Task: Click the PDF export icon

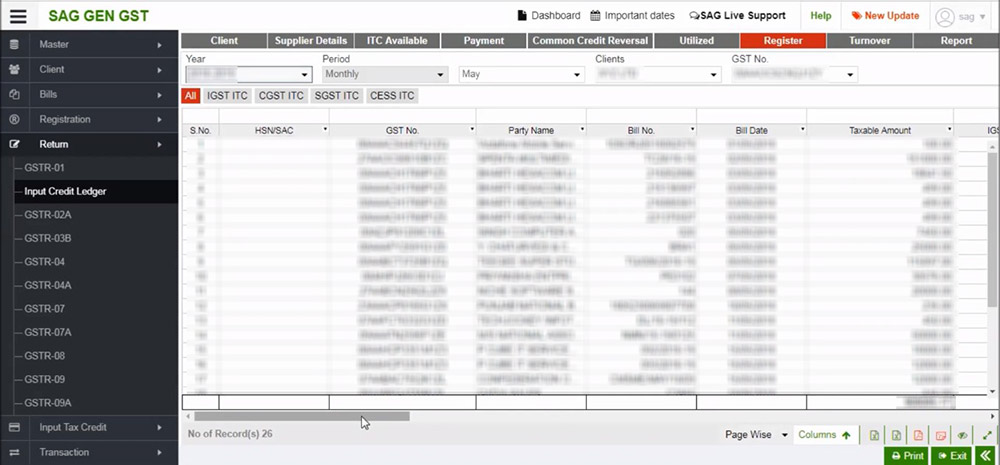Action: point(918,435)
